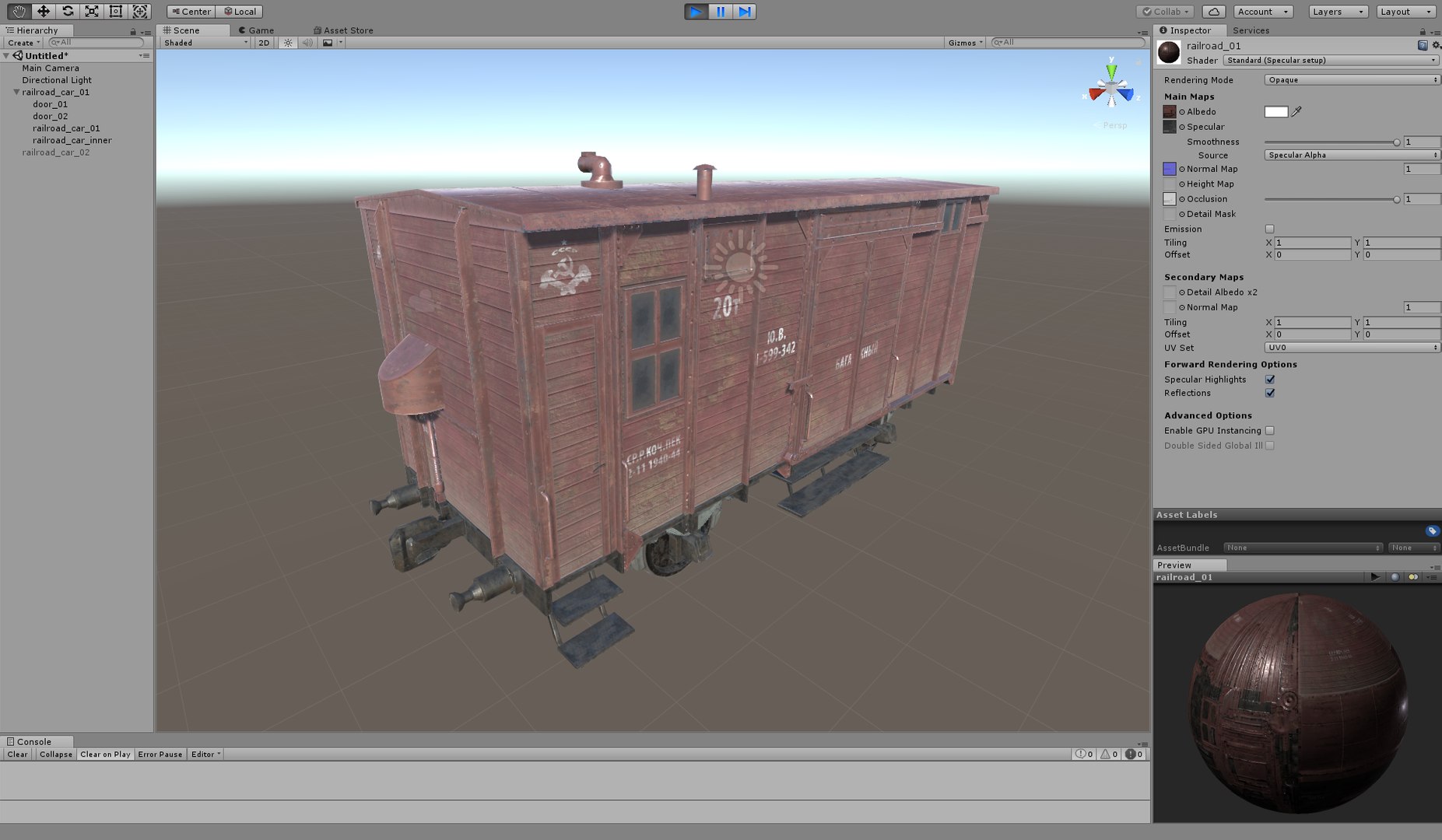Click the console Clear button
The image size is (1442, 840).
[x=17, y=754]
